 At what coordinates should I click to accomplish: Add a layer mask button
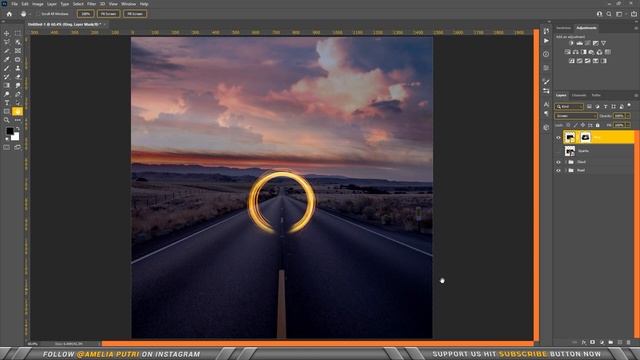coord(593,342)
